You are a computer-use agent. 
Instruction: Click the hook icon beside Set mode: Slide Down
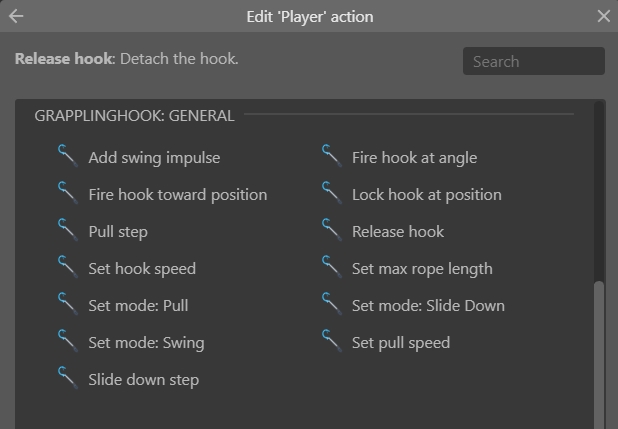click(x=331, y=304)
